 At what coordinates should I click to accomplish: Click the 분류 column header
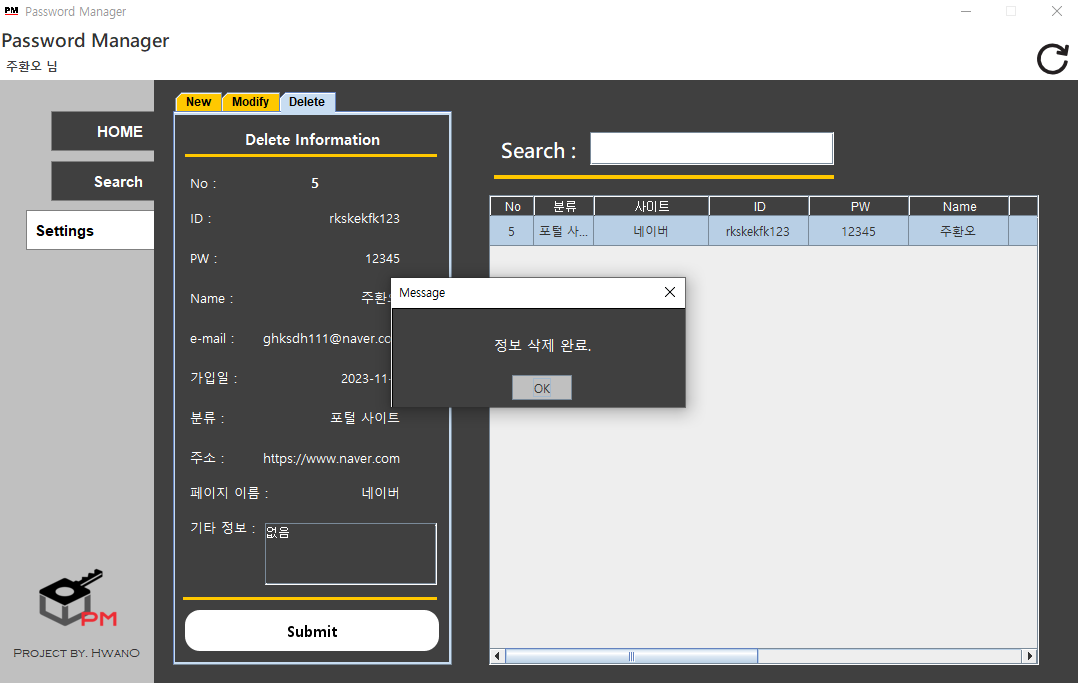[x=564, y=205]
